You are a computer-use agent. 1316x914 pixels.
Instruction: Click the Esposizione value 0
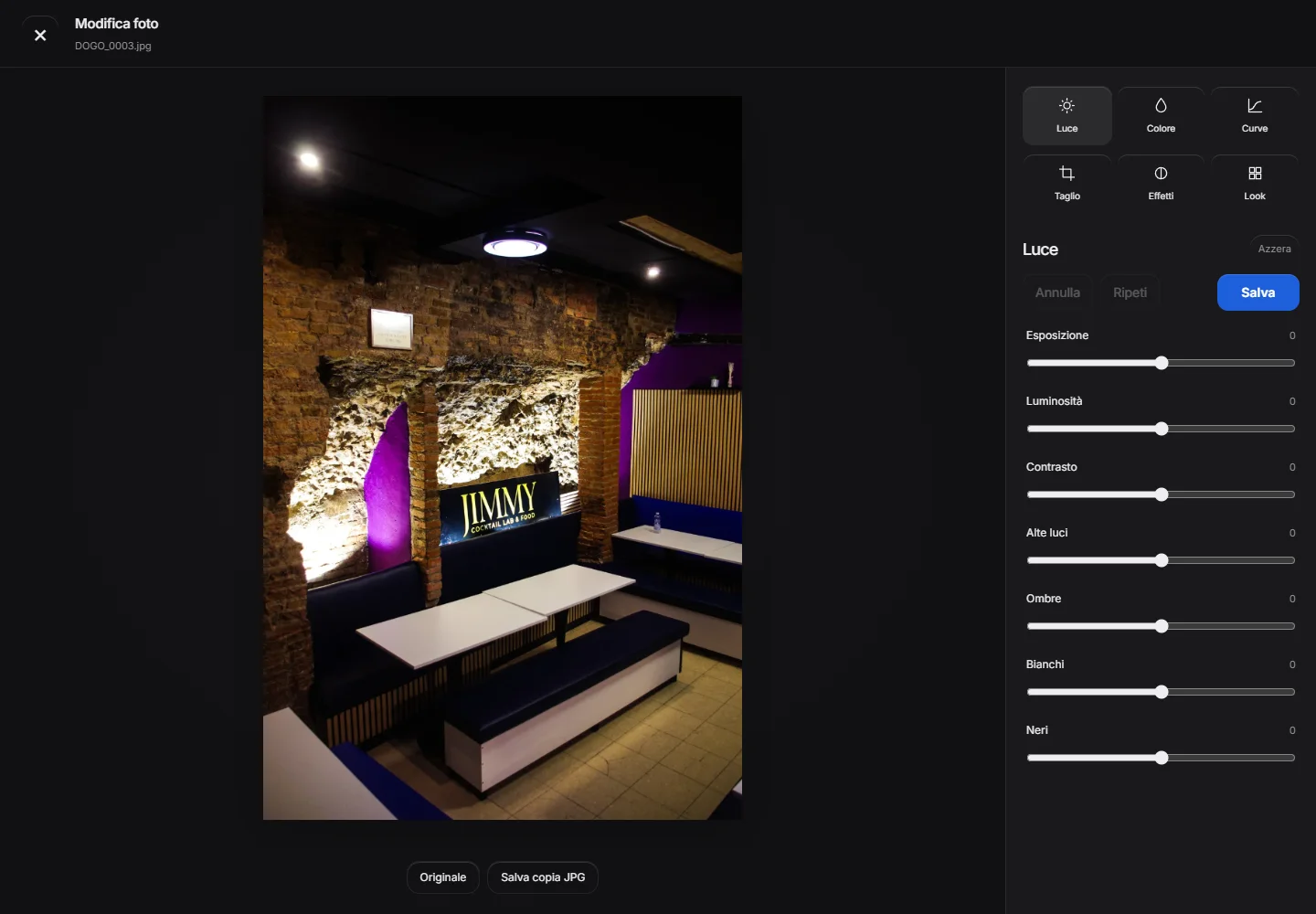click(1292, 335)
